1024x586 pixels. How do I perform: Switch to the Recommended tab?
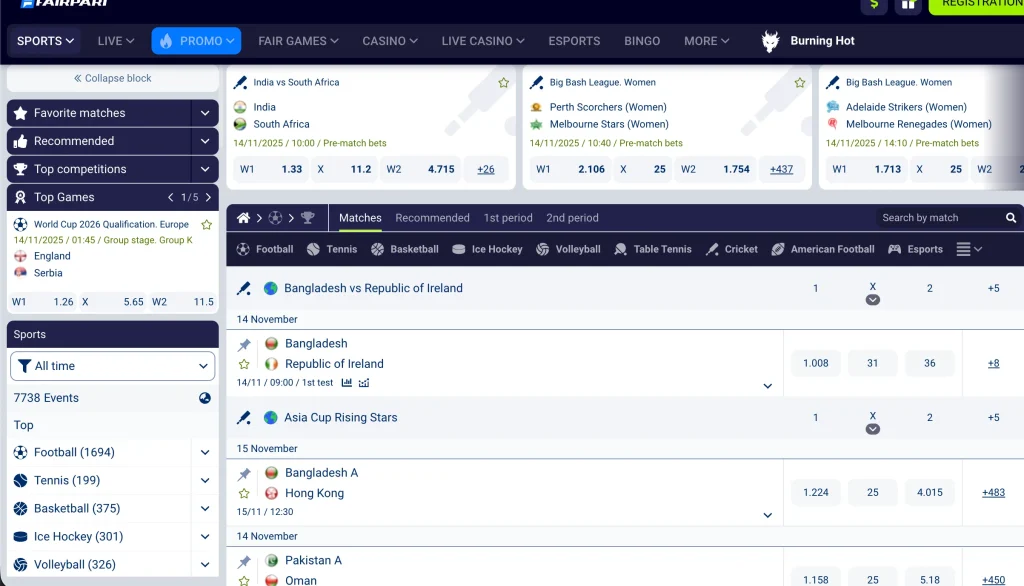432,217
